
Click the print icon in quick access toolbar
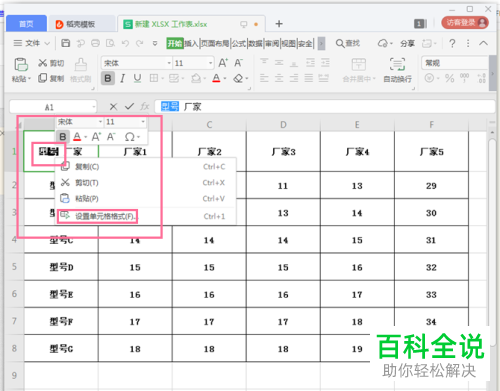tap(95, 43)
